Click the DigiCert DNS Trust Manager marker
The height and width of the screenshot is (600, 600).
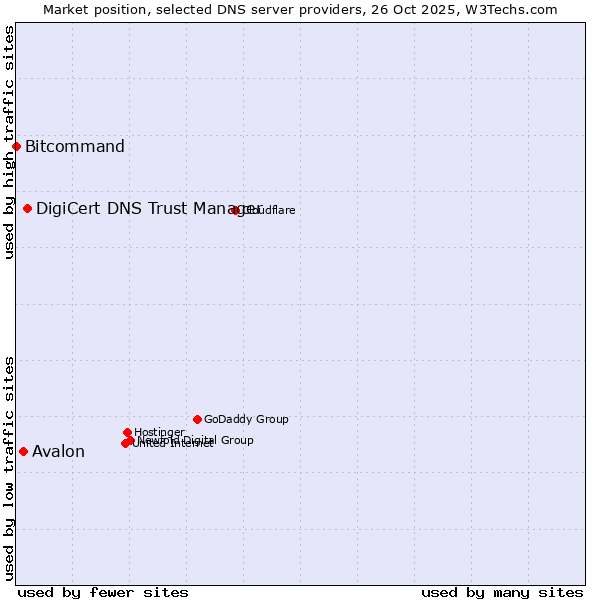(x=28, y=209)
